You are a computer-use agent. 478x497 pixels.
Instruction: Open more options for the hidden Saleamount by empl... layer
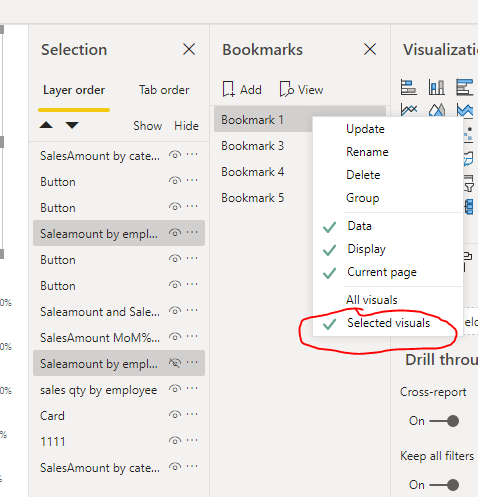(192, 363)
